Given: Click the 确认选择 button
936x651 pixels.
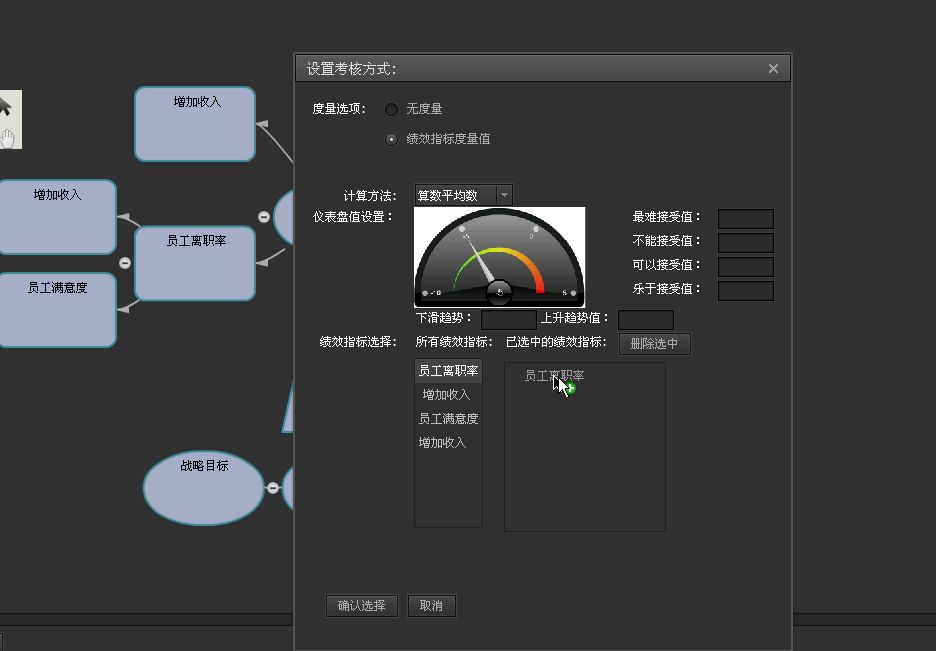Looking at the screenshot, I should pyautogui.click(x=362, y=606).
